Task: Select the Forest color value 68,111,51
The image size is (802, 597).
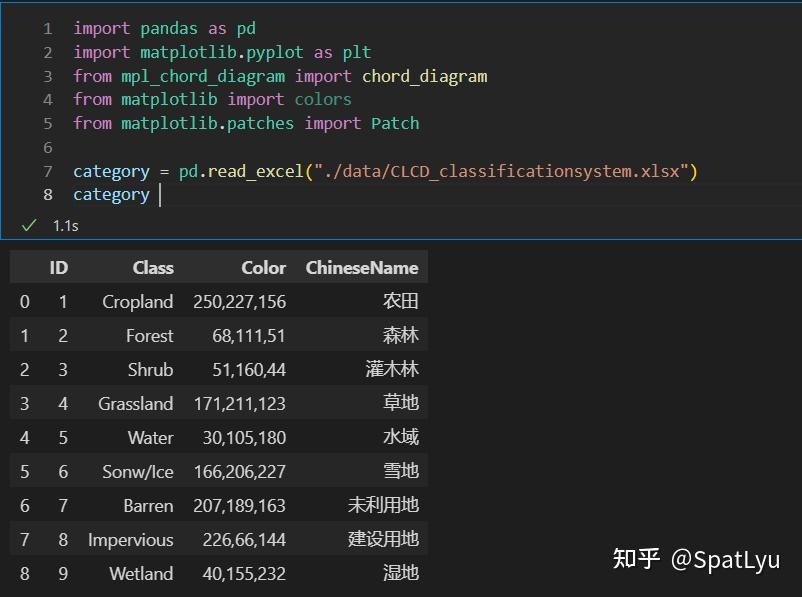Action: 248,336
